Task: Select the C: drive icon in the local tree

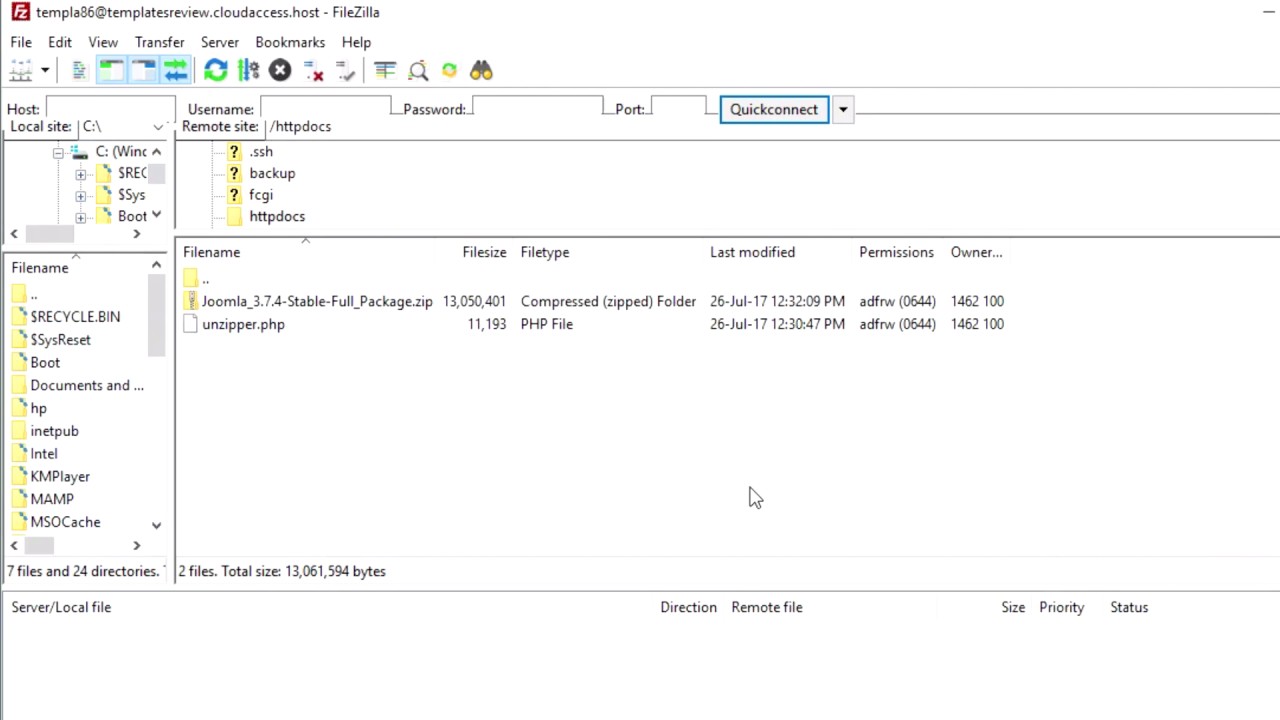Action: [x=79, y=152]
